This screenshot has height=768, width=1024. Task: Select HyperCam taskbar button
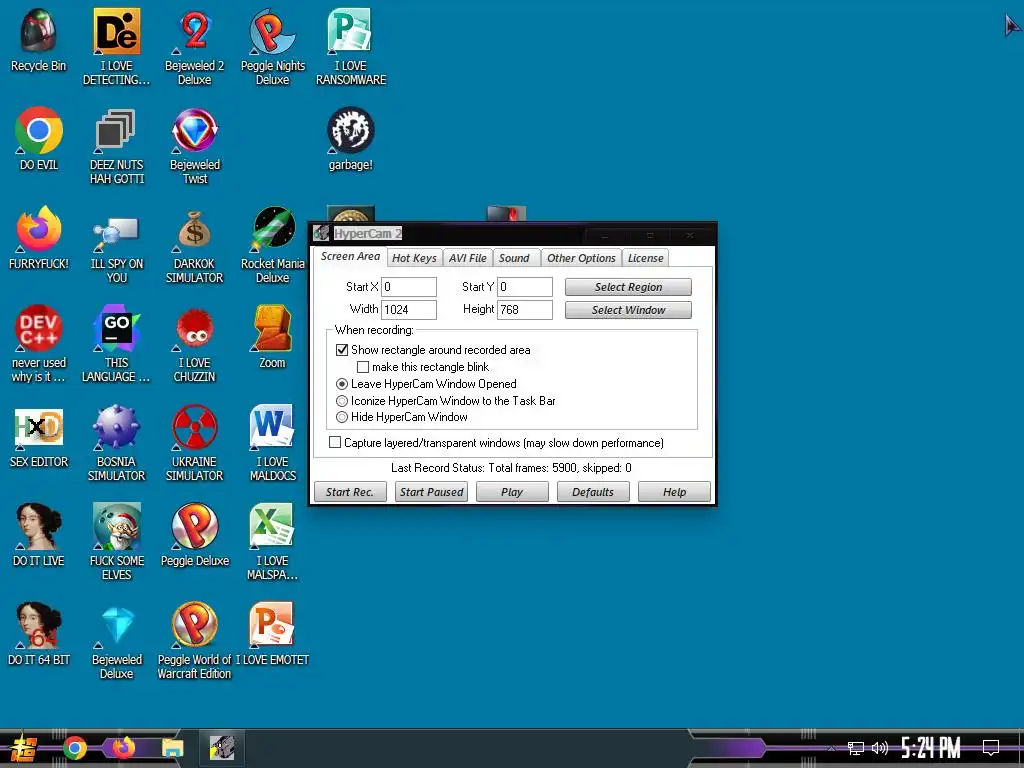(x=222, y=748)
